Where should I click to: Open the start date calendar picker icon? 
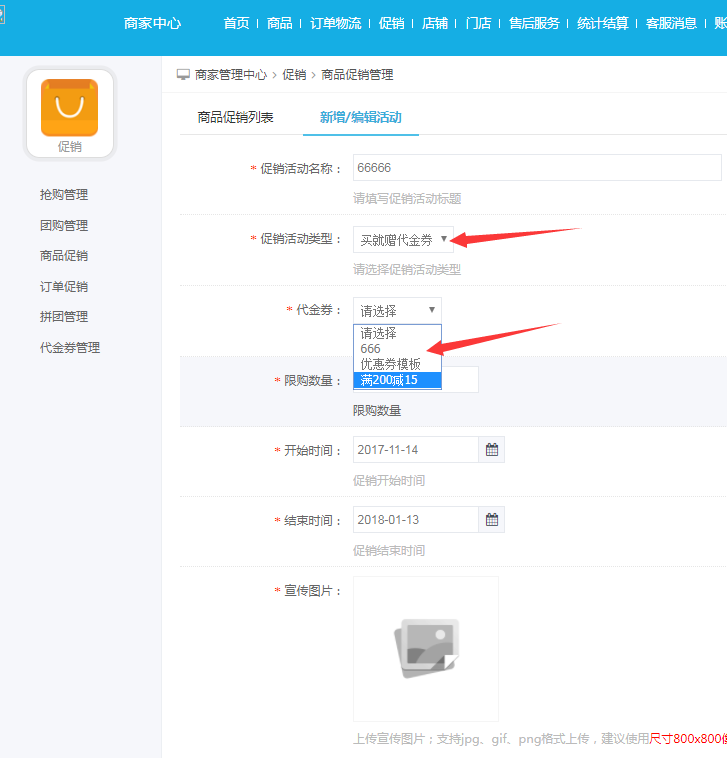pyautogui.click(x=491, y=450)
